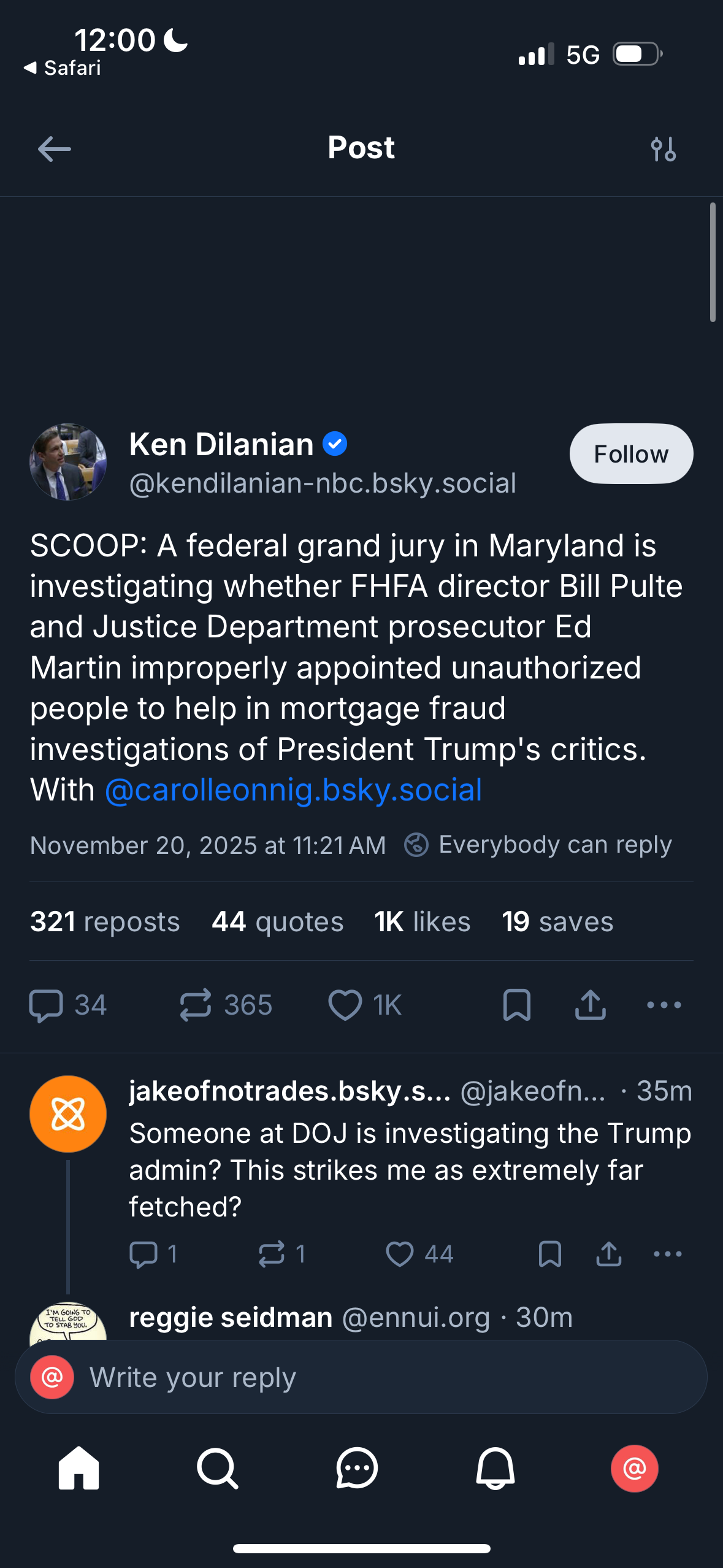Like Ken Dilanian's post with the heart
The image size is (723, 1568).
pos(345,1005)
